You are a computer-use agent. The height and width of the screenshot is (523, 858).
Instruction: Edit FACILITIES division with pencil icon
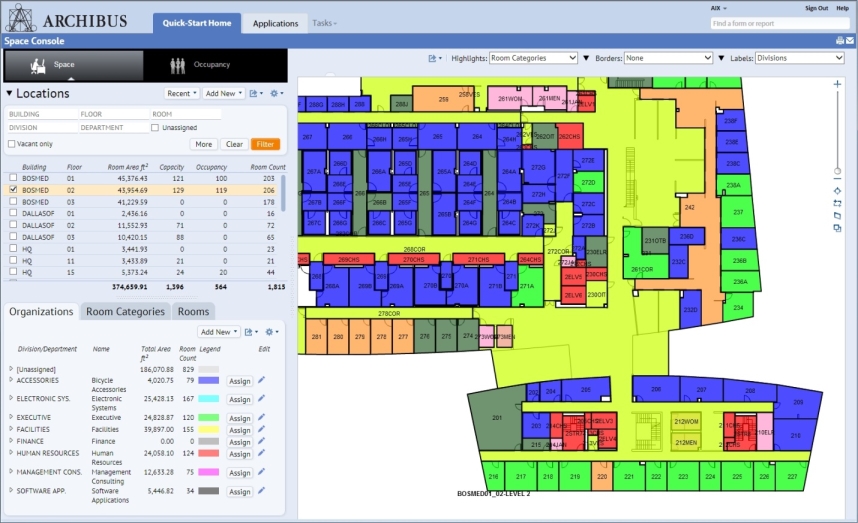click(x=262, y=429)
